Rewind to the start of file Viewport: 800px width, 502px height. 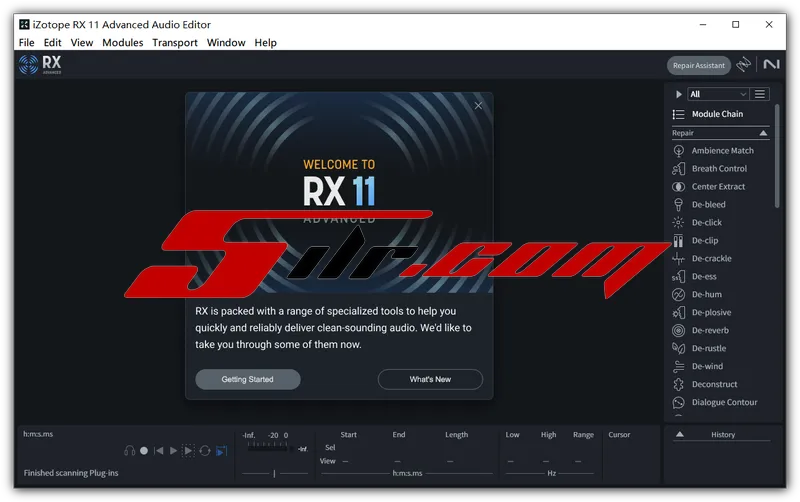pyautogui.click(x=159, y=451)
